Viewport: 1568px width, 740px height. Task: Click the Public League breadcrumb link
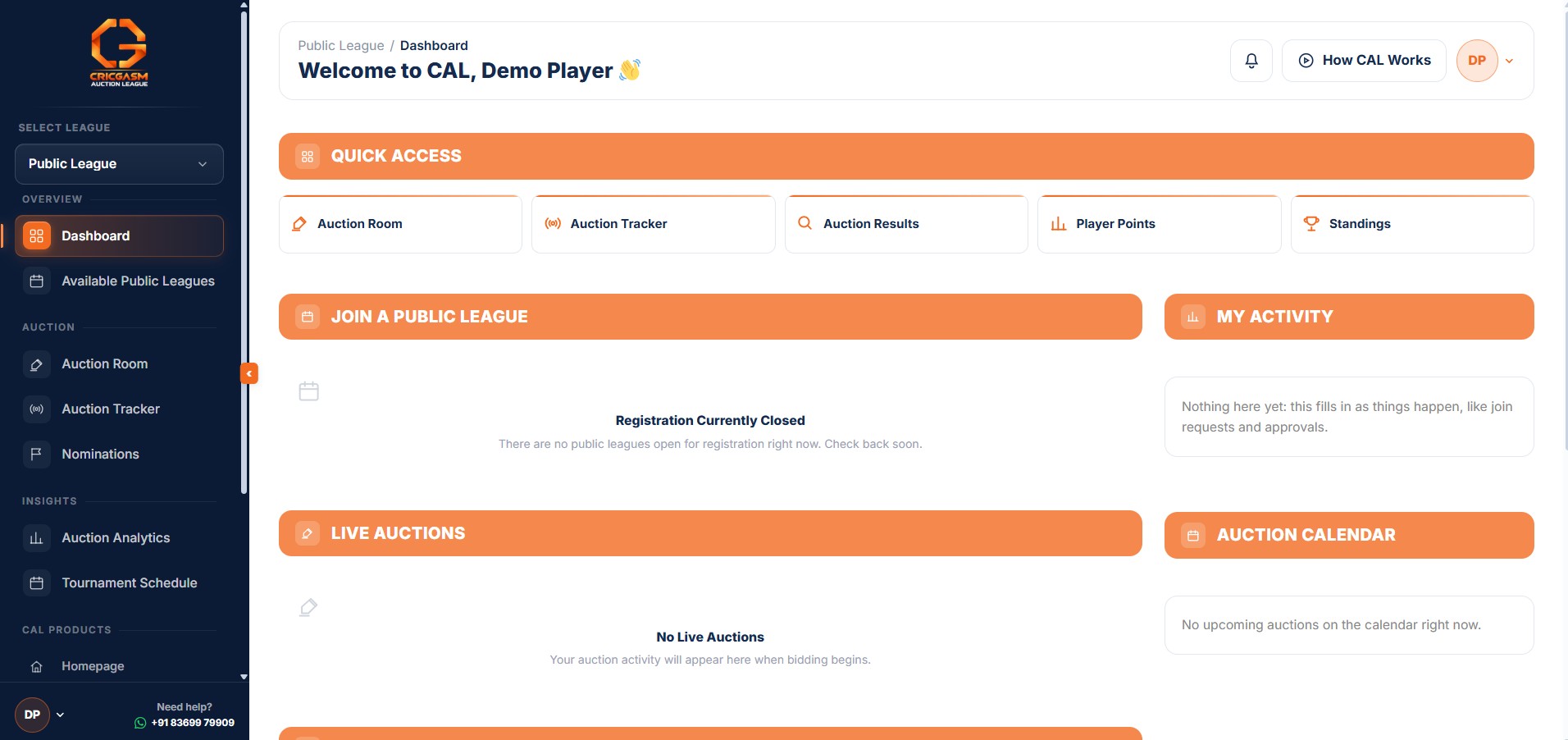[x=341, y=46]
